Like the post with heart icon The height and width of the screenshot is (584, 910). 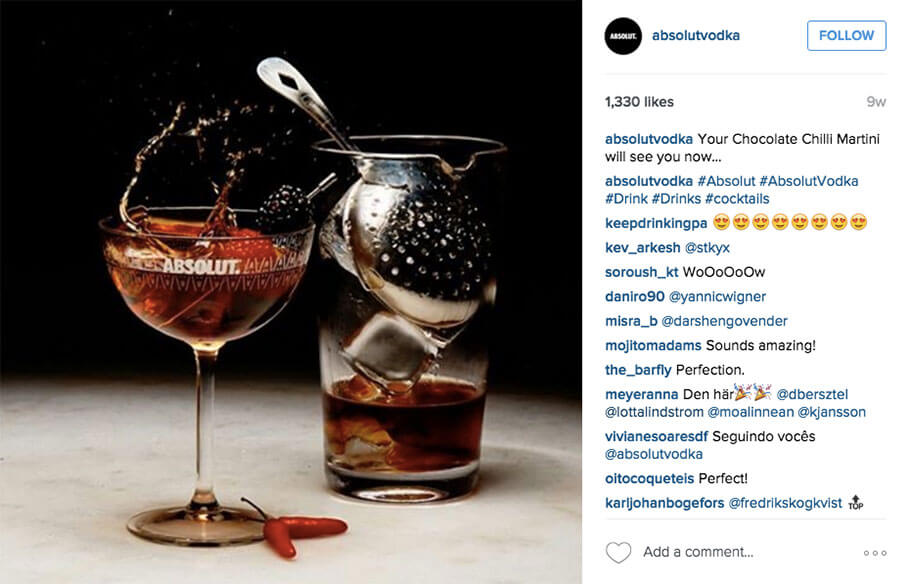(x=618, y=552)
